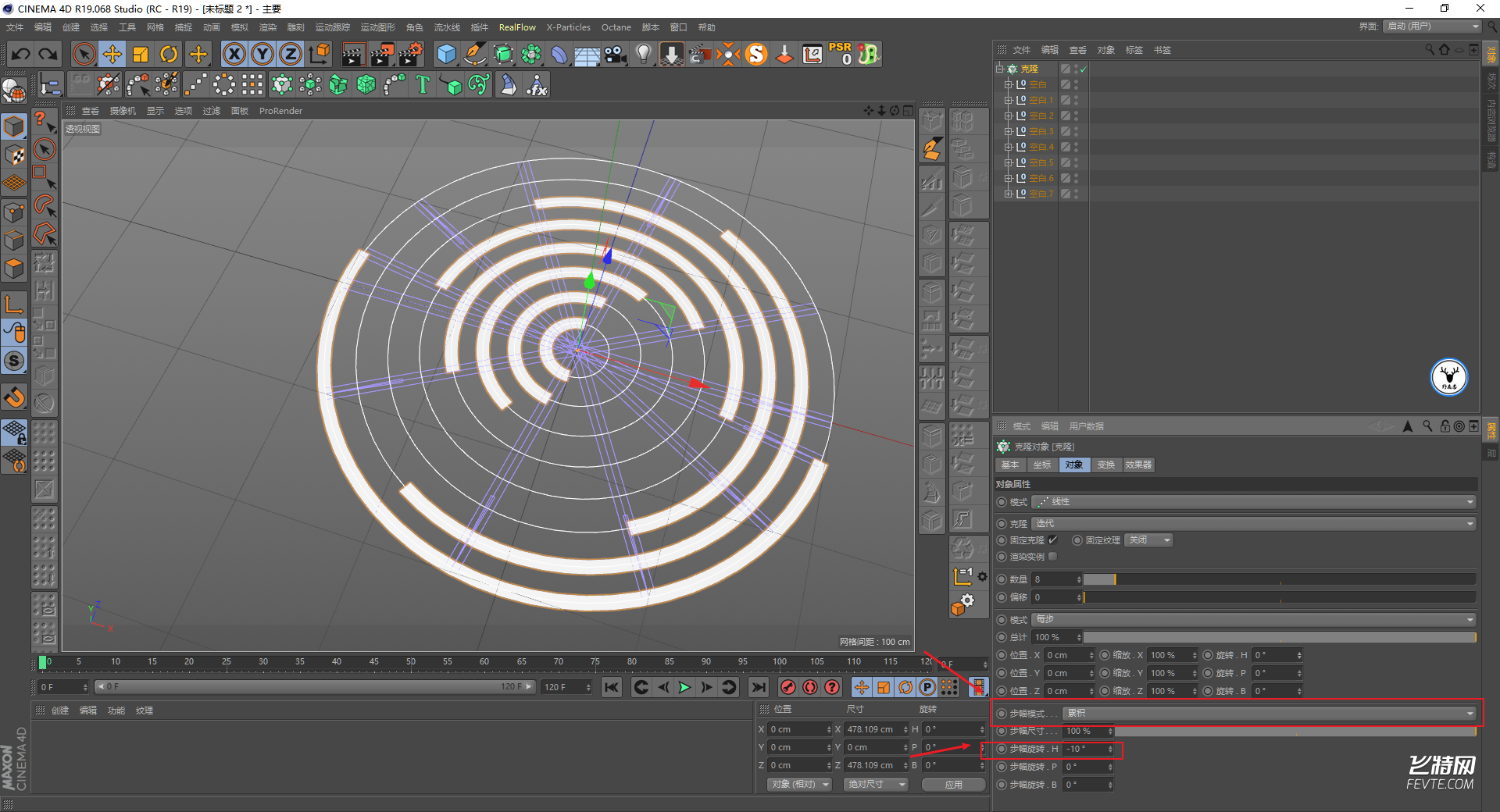
Task: Adjust the 步幅尺寸 slider
Action: click(1295, 731)
